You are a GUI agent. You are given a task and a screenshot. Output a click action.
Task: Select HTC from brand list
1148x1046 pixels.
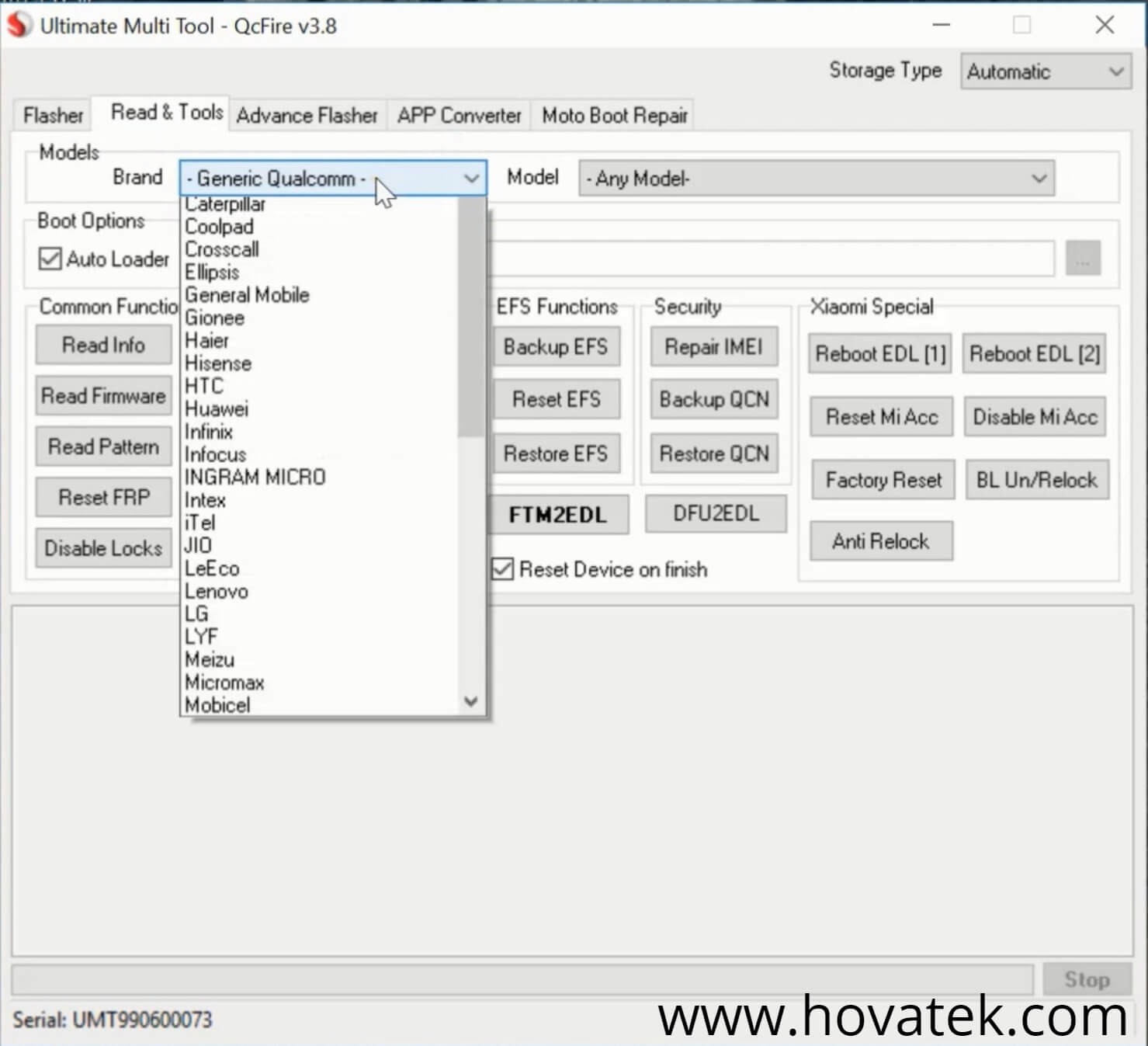point(320,386)
